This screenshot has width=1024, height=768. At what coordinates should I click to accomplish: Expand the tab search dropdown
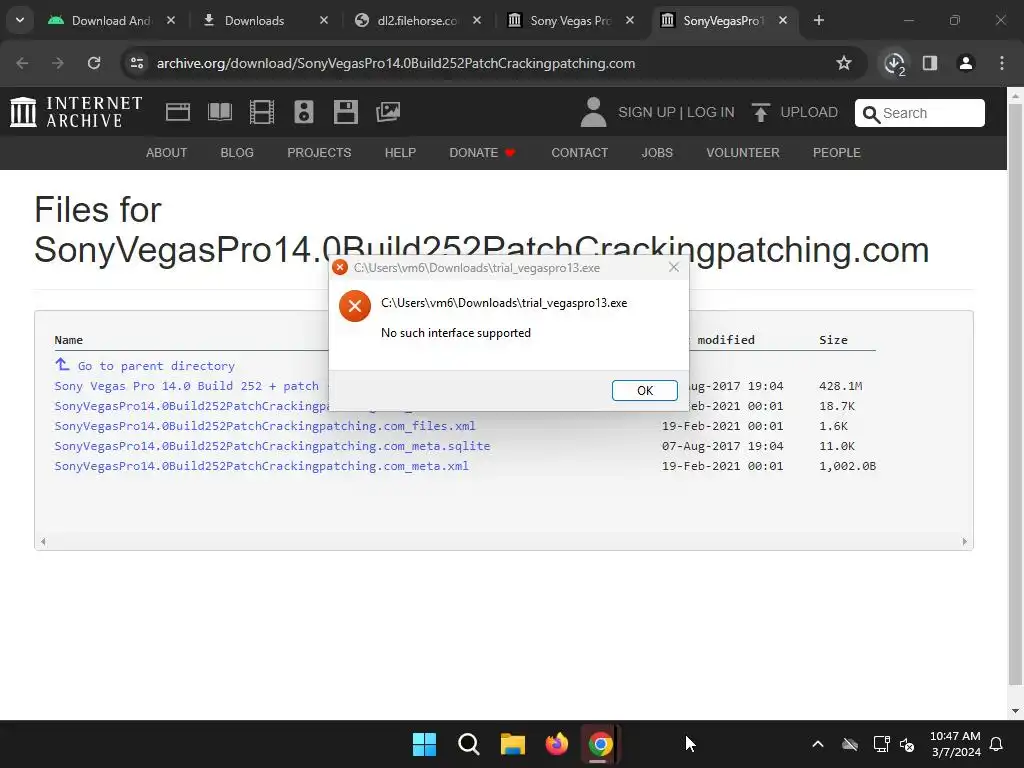(20, 20)
